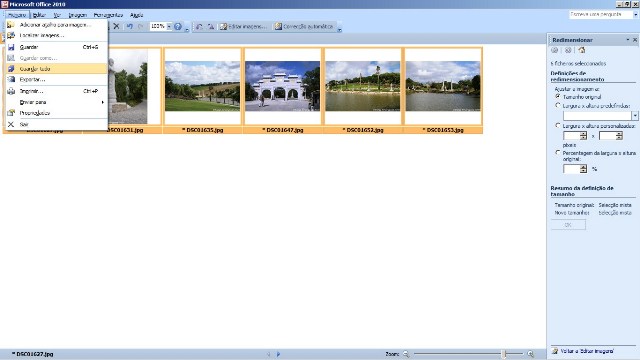Click the delete X toolbar icon

coord(116,26)
